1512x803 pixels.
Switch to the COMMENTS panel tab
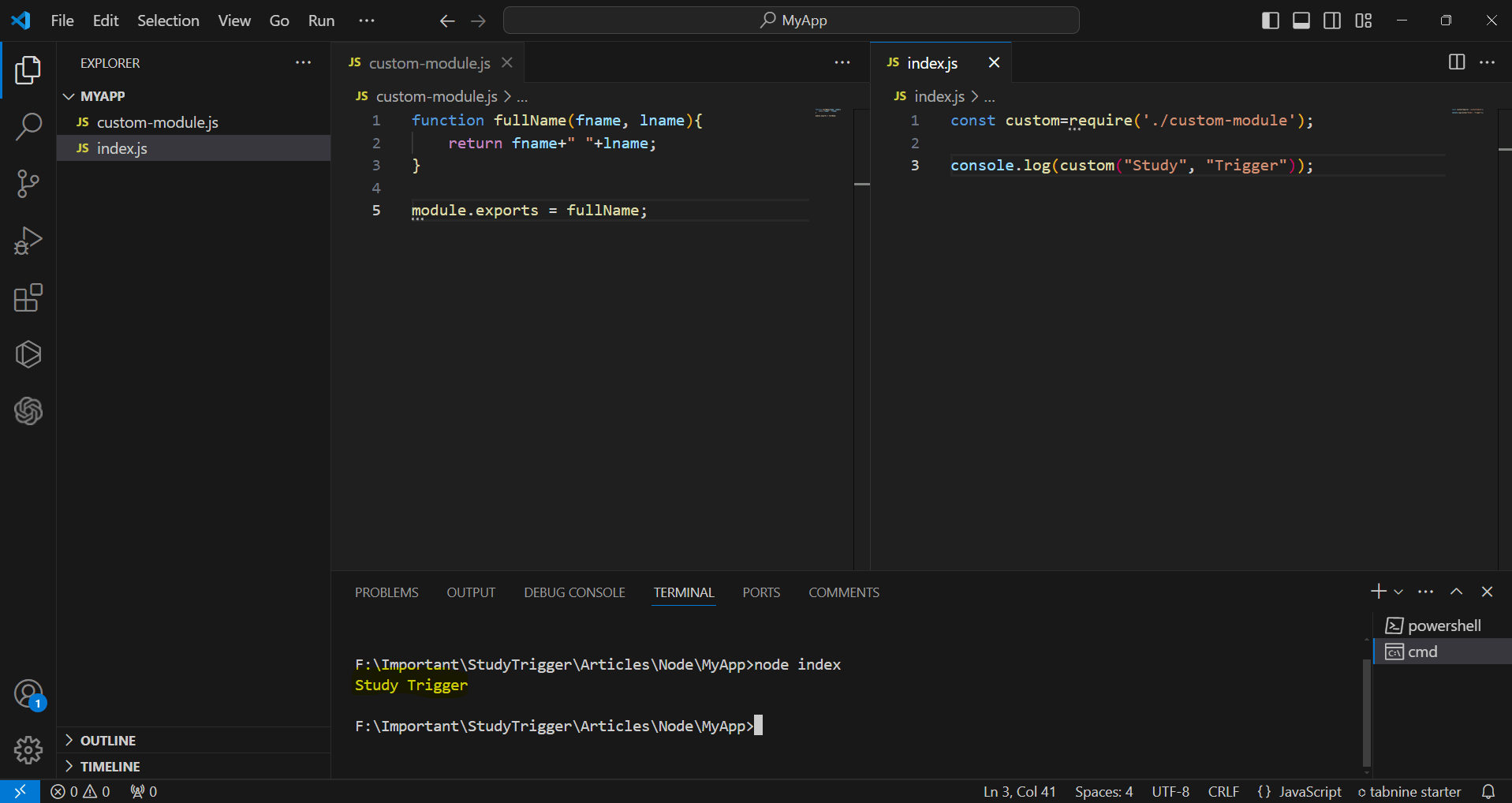pyautogui.click(x=844, y=592)
